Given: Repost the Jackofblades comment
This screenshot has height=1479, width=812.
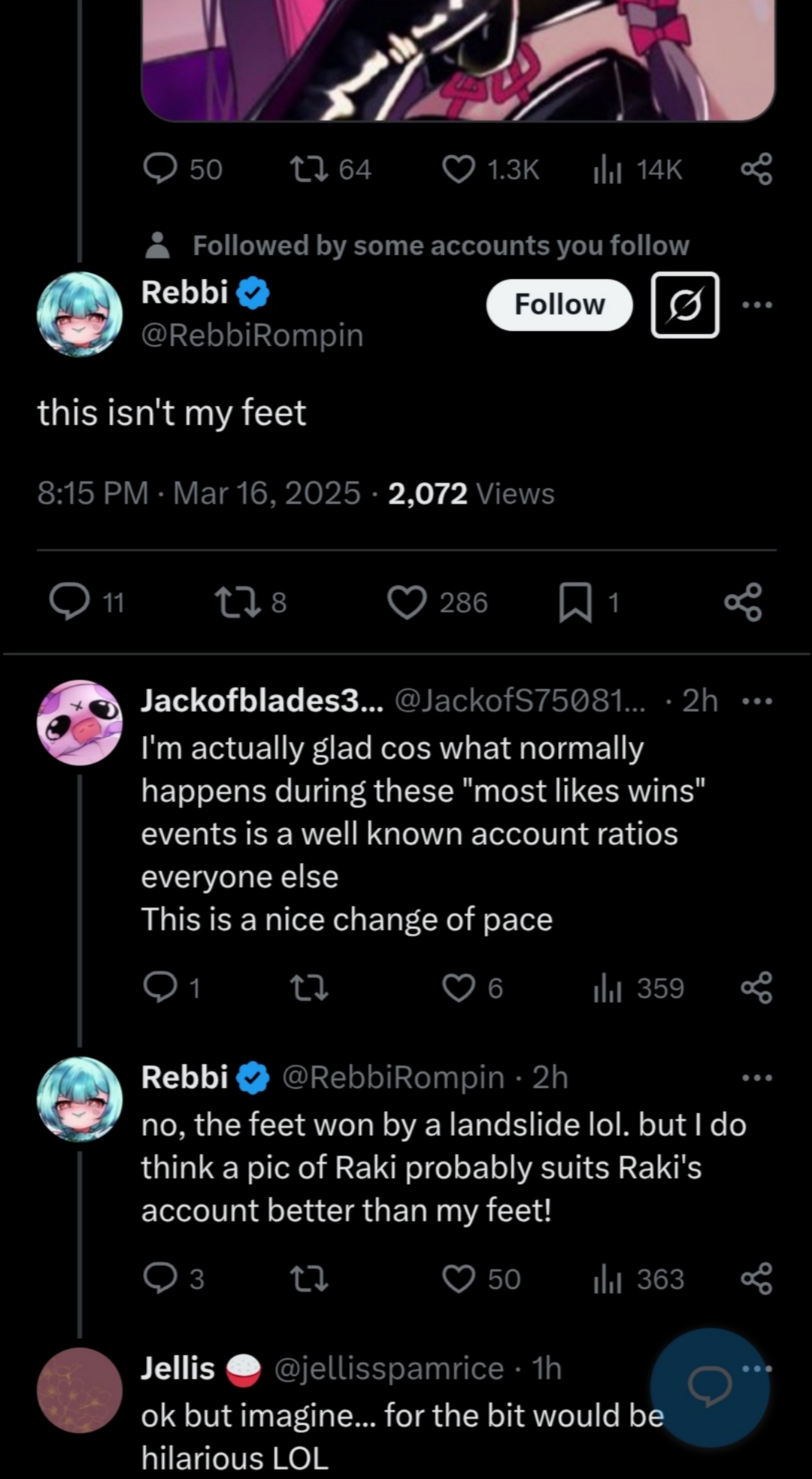Looking at the screenshot, I should [x=309, y=988].
